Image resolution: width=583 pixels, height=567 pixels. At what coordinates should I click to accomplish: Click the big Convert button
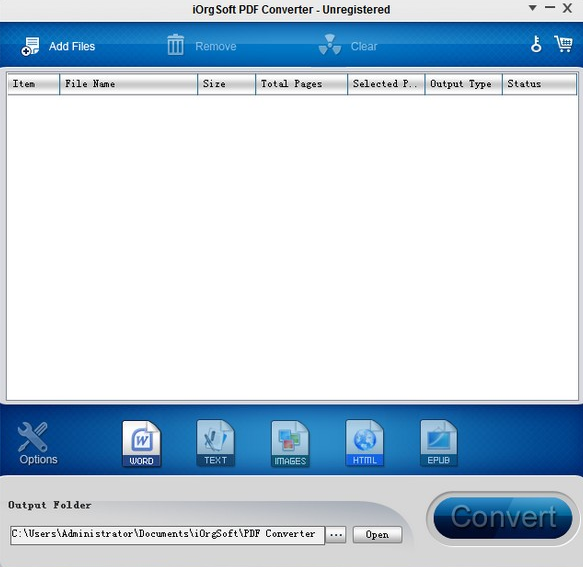tap(503, 518)
